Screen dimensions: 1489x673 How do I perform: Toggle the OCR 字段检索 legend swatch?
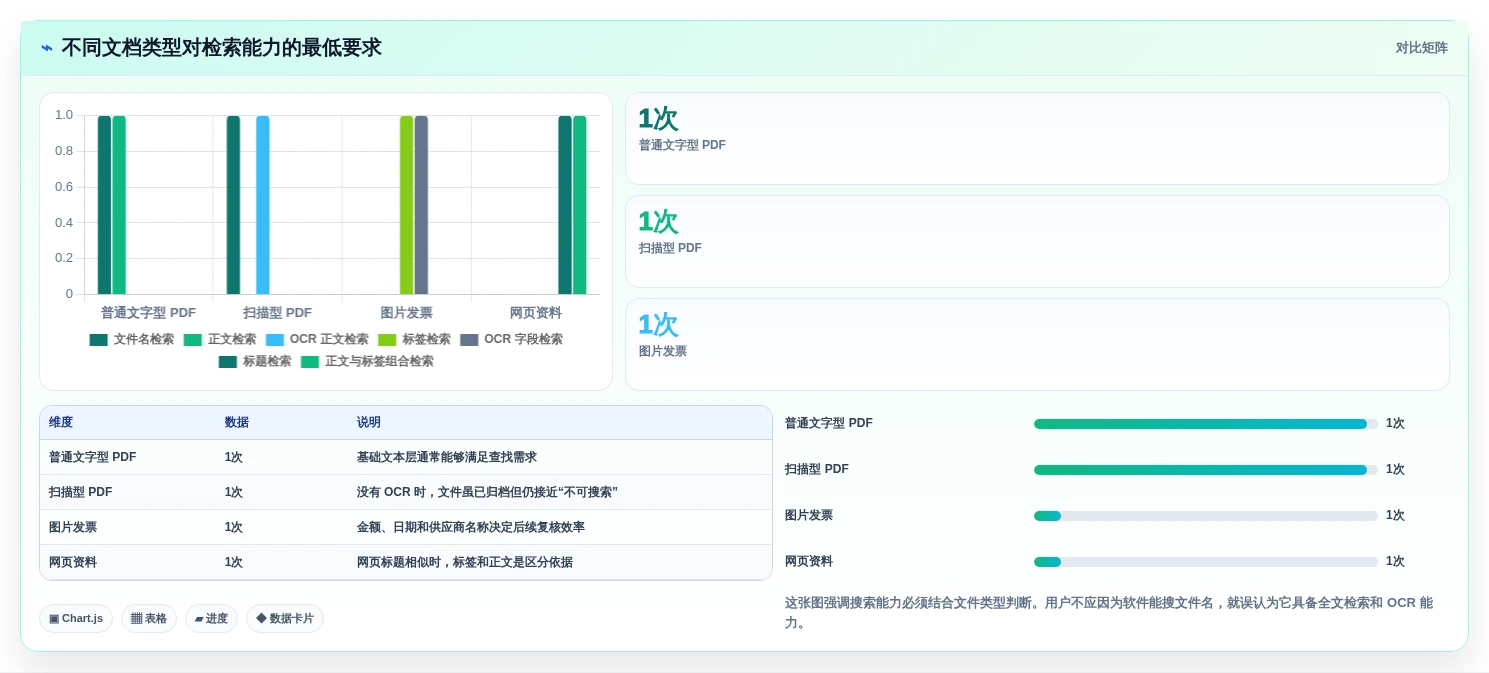coord(469,339)
